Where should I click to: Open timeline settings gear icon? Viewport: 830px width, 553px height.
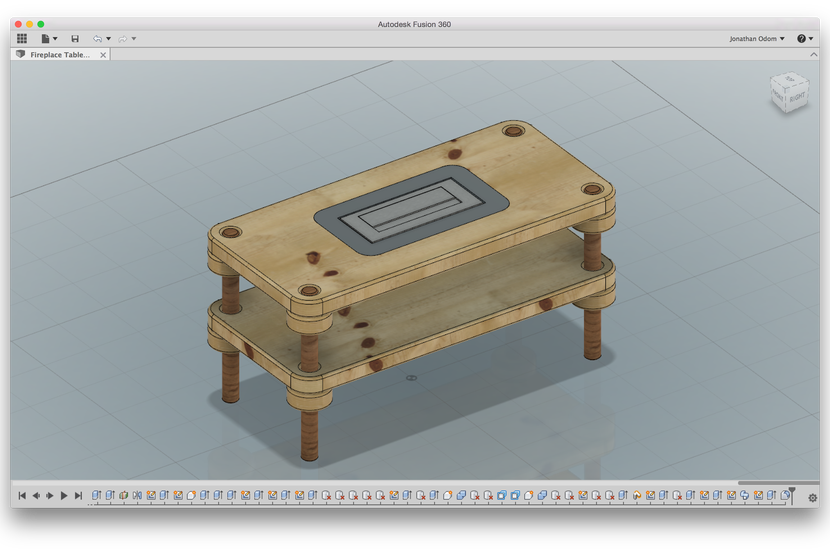coord(812,497)
